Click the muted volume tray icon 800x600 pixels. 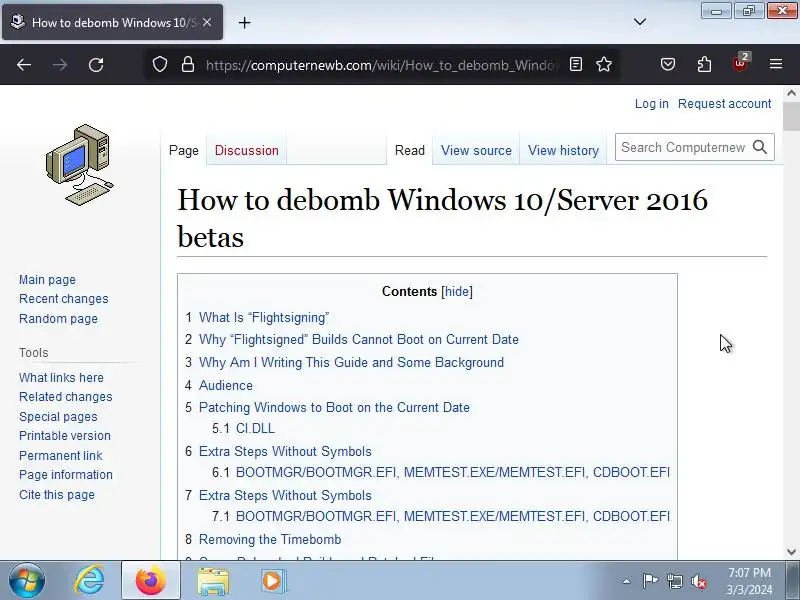click(698, 581)
